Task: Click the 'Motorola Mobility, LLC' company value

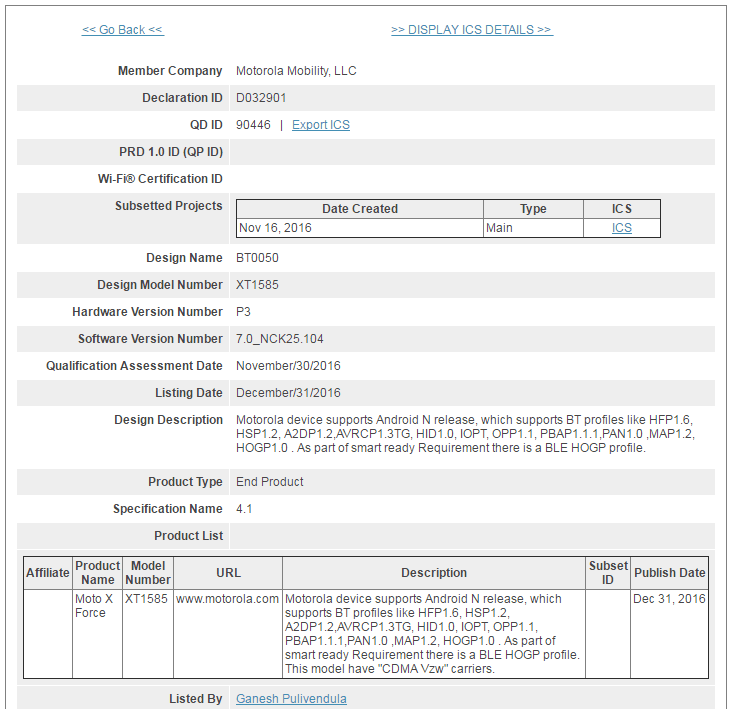Action: pyautogui.click(x=296, y=71)
